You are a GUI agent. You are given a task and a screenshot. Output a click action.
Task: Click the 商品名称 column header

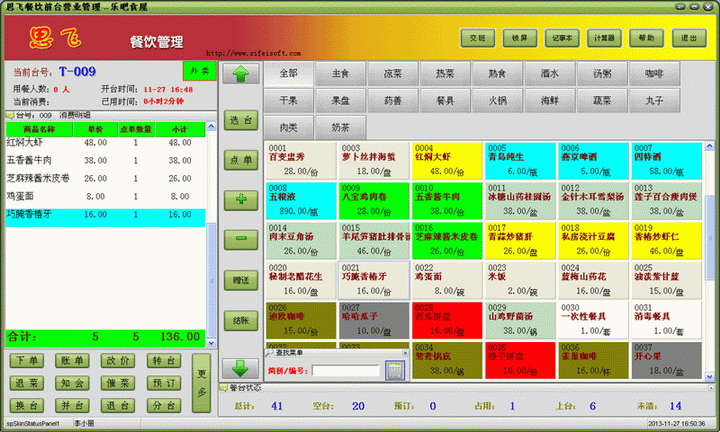click(39, 129)
